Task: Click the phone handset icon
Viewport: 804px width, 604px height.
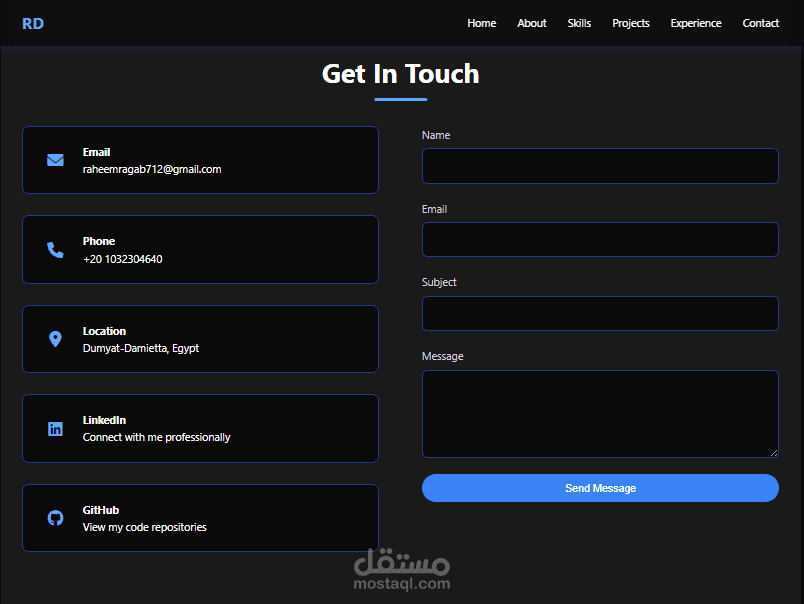Action: [x=55, y=250]
